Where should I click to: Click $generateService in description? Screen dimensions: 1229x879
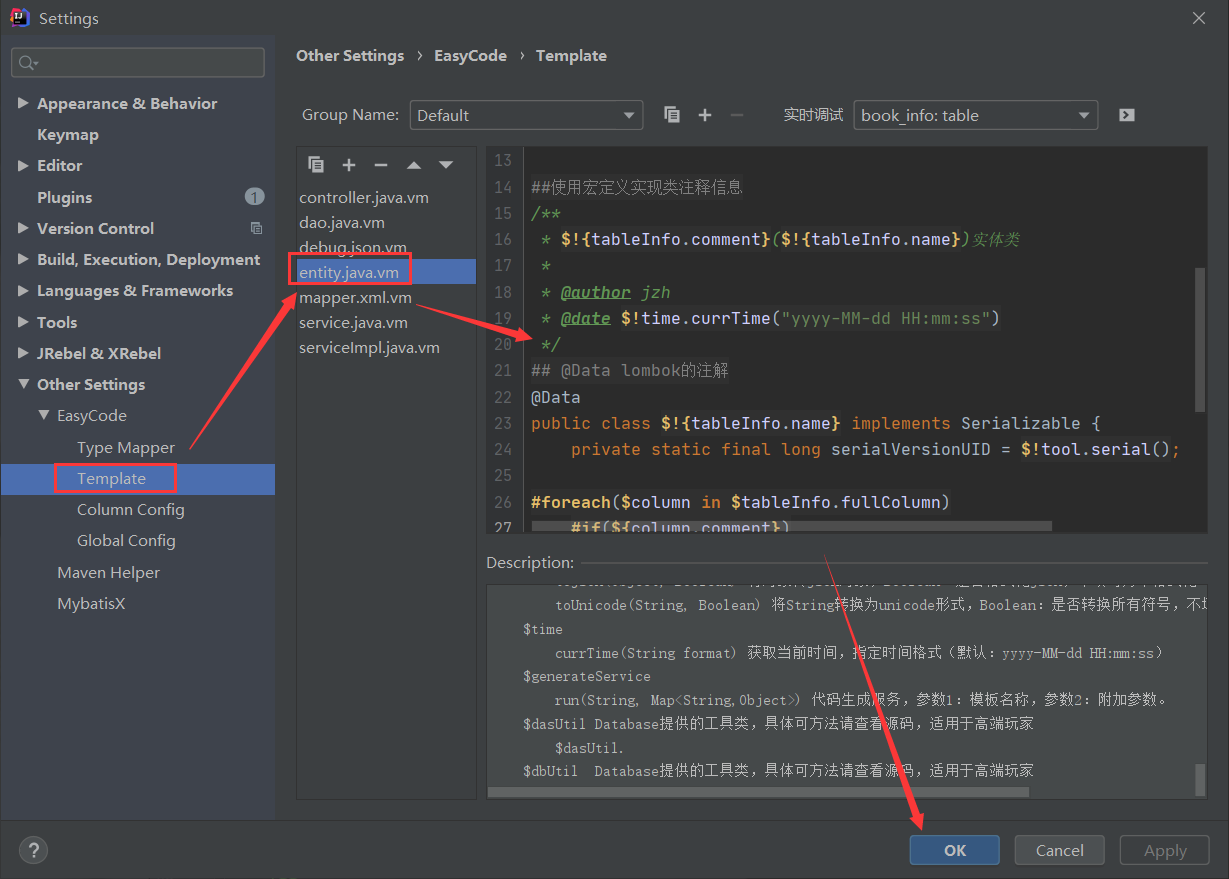click(x=586, y=676)
